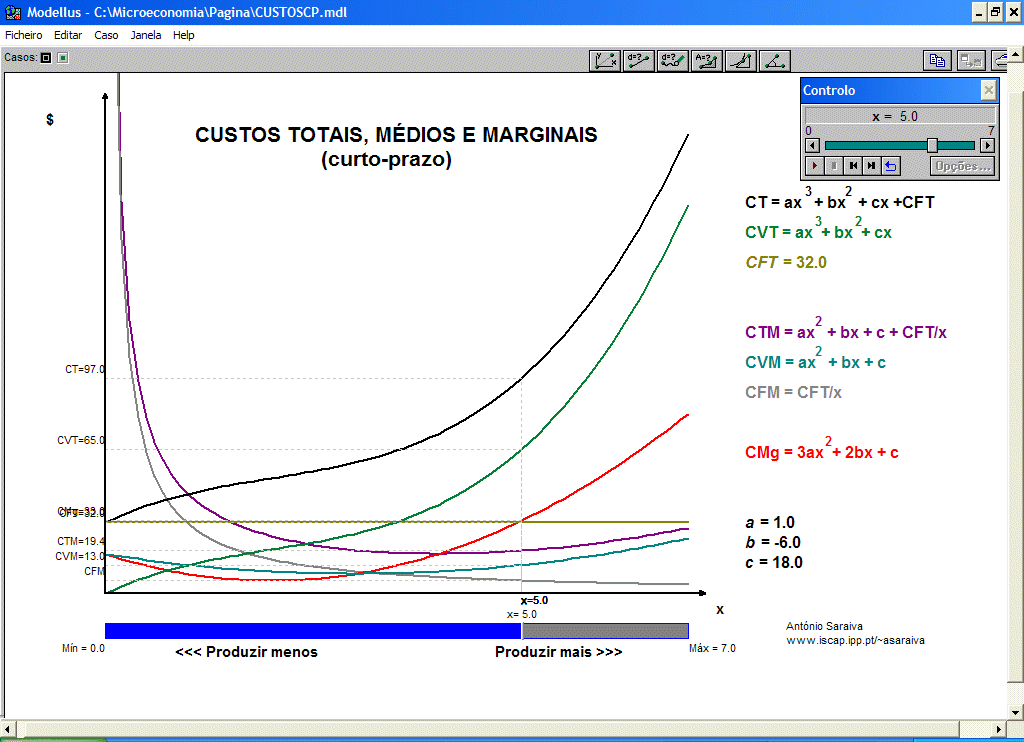
Task: Click the blue repeat arrow in Controlo
Action: [x=891, y=166]
